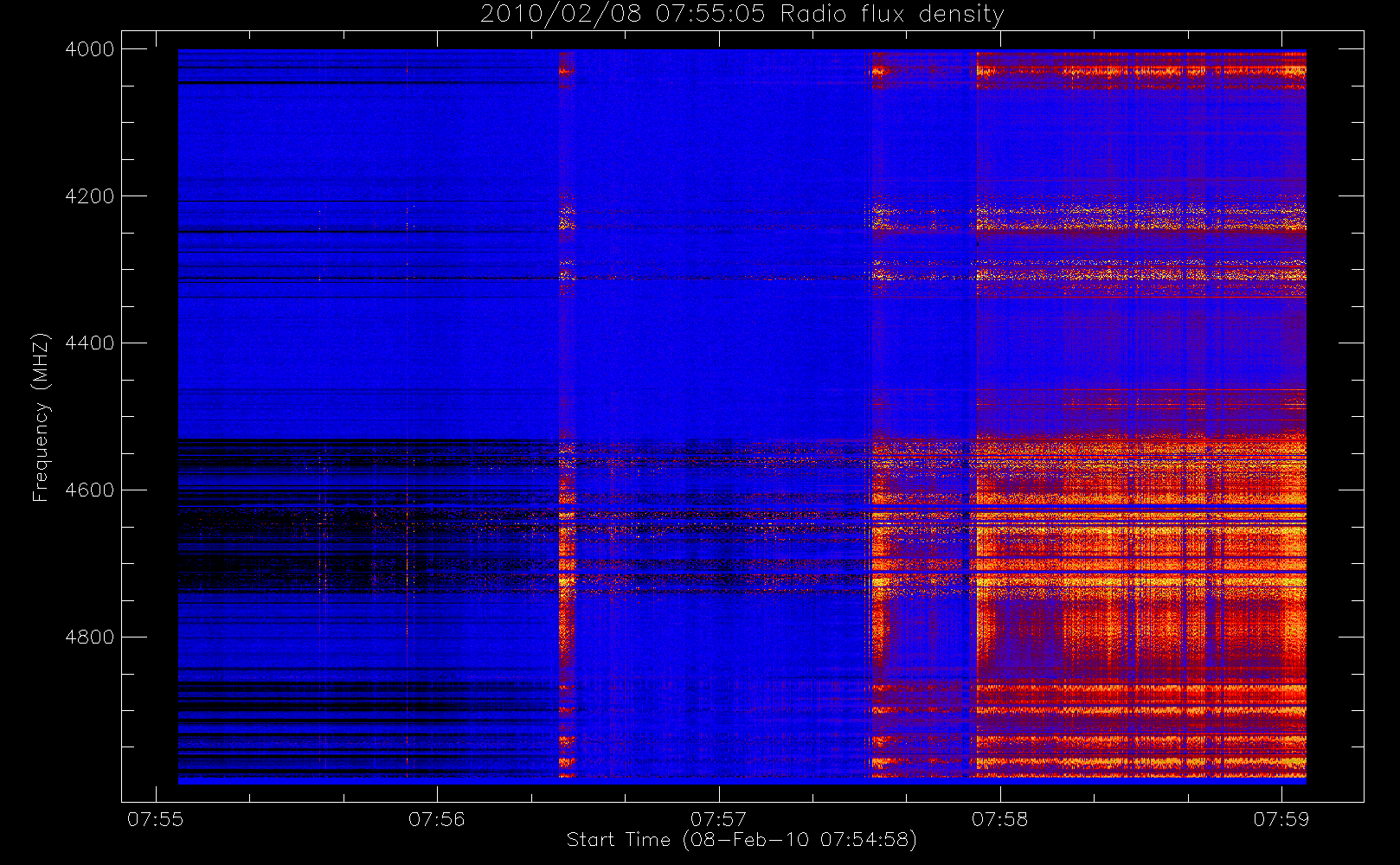This screenshot has height=865, width=1400.
Task: Select the 4800 frequency tick label
Action: click(x=90, y=638)
